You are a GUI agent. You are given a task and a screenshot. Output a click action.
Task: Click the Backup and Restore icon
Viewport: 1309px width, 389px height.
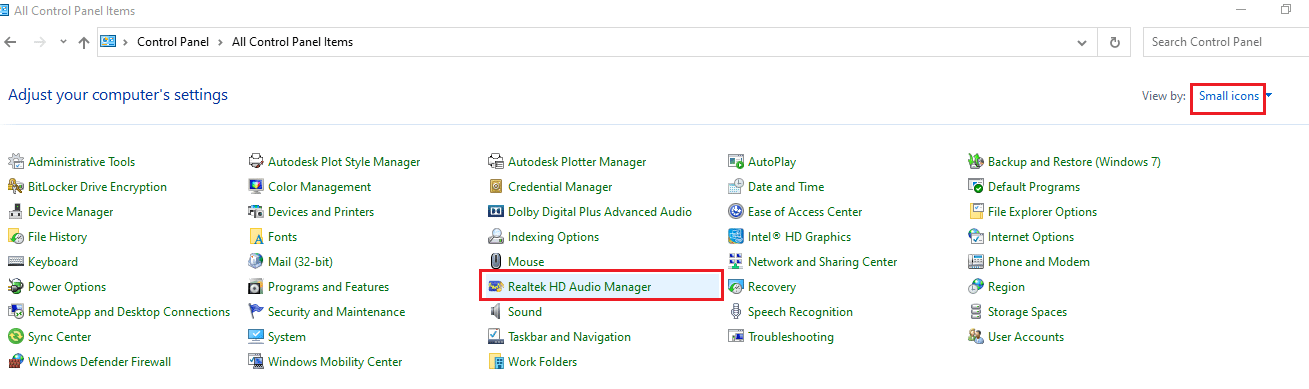tap(976, 162)
